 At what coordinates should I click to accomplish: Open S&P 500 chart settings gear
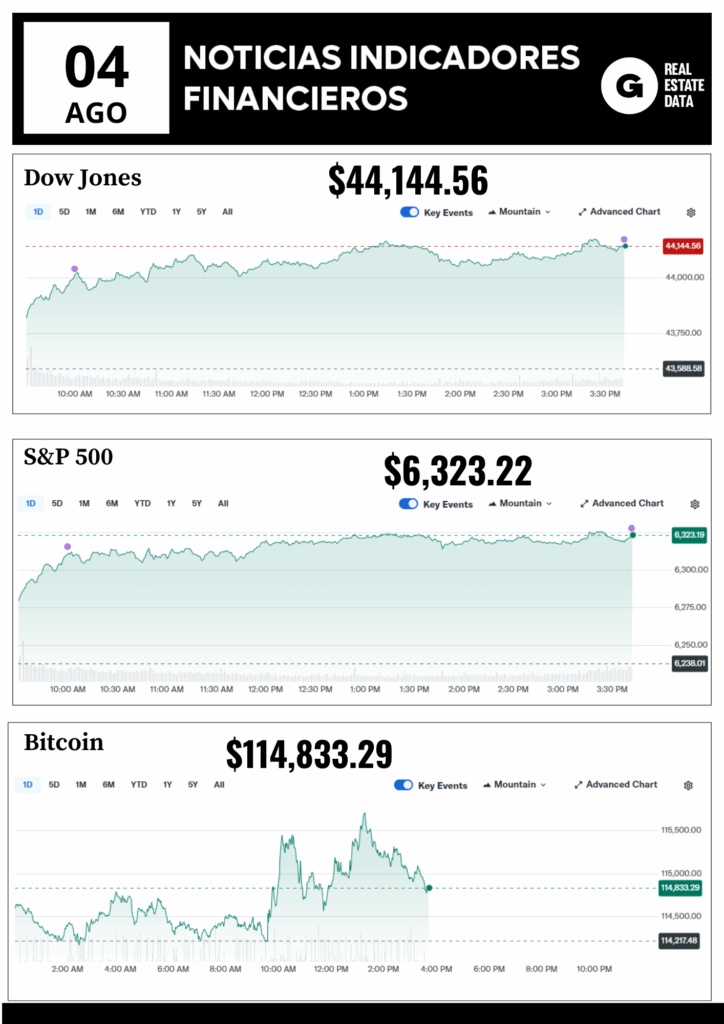(695, 504)
